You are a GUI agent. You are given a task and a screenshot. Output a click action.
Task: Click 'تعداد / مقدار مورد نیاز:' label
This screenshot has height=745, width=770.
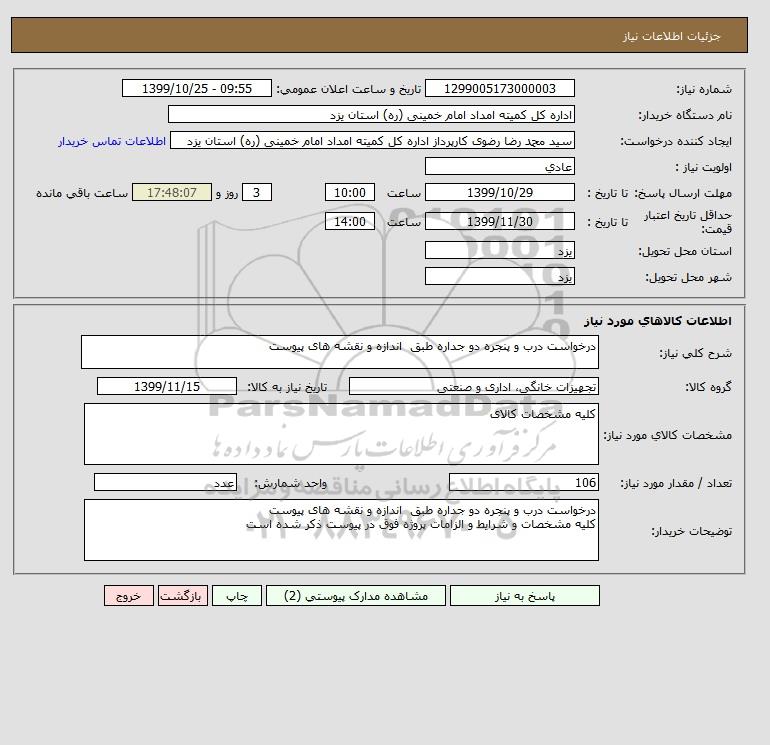click(676, 483)
